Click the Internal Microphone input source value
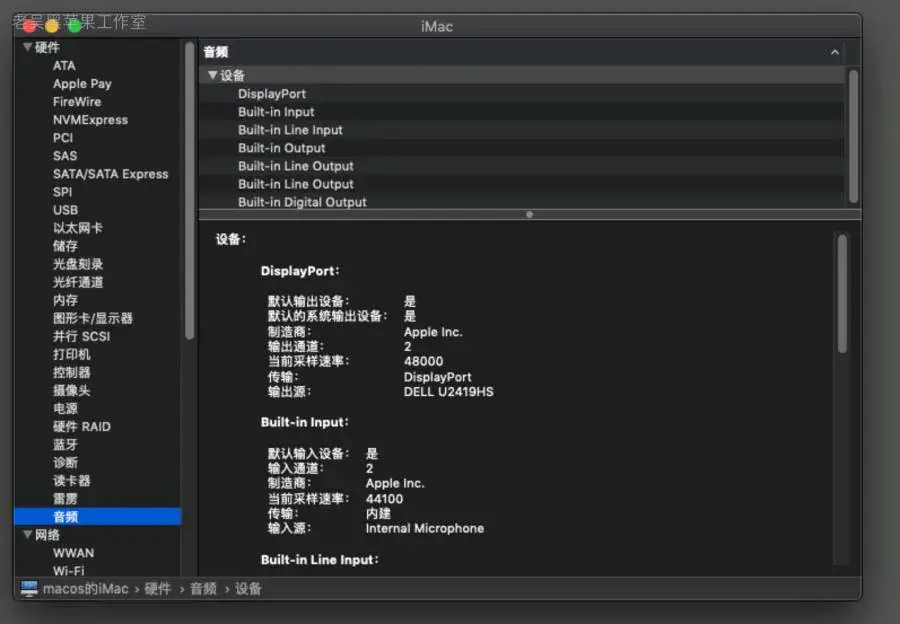This screenshot has height=624, width=900. click(425, 528)
